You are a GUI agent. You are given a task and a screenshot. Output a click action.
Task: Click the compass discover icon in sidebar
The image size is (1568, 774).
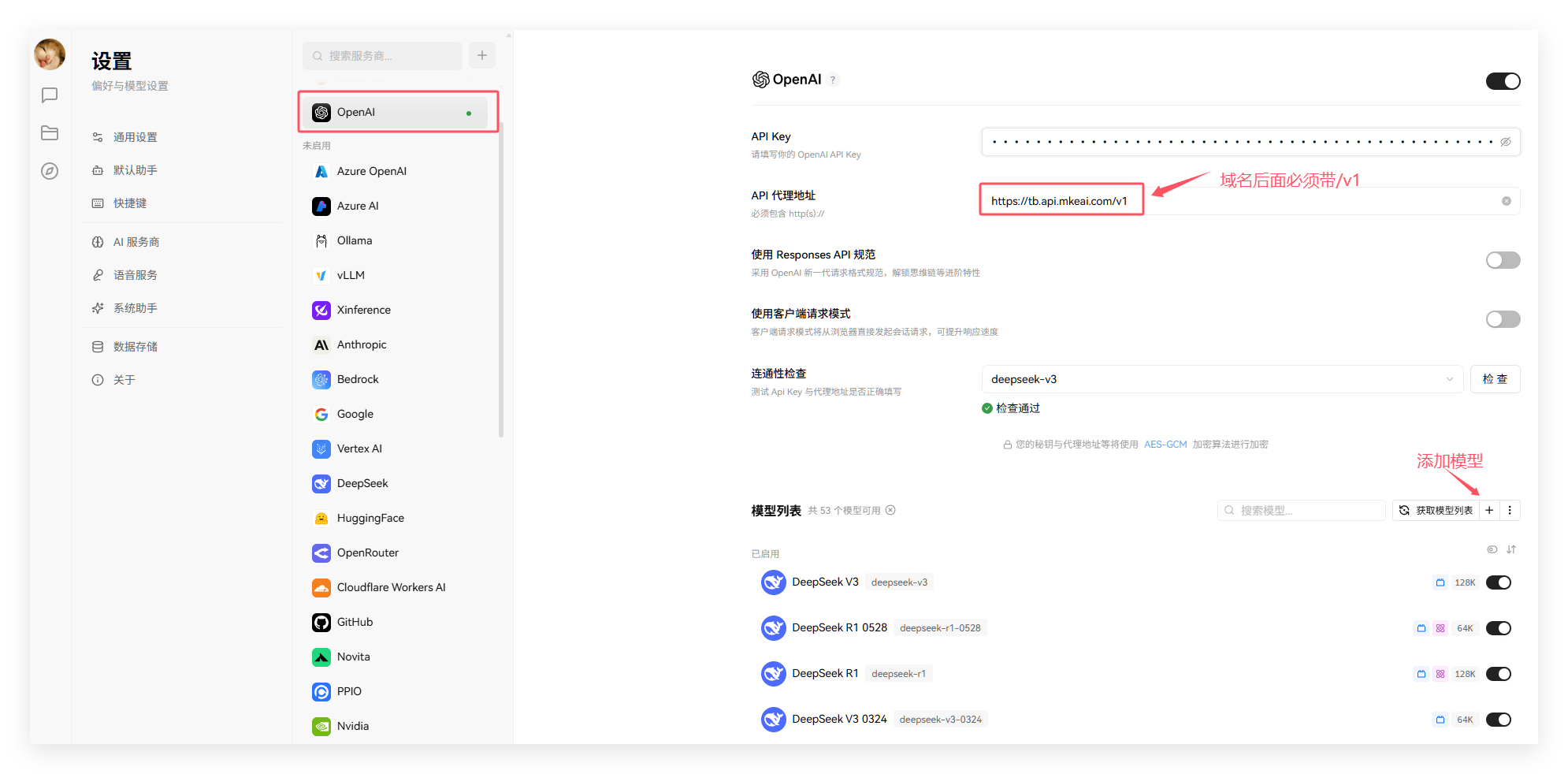coord(49,170)
